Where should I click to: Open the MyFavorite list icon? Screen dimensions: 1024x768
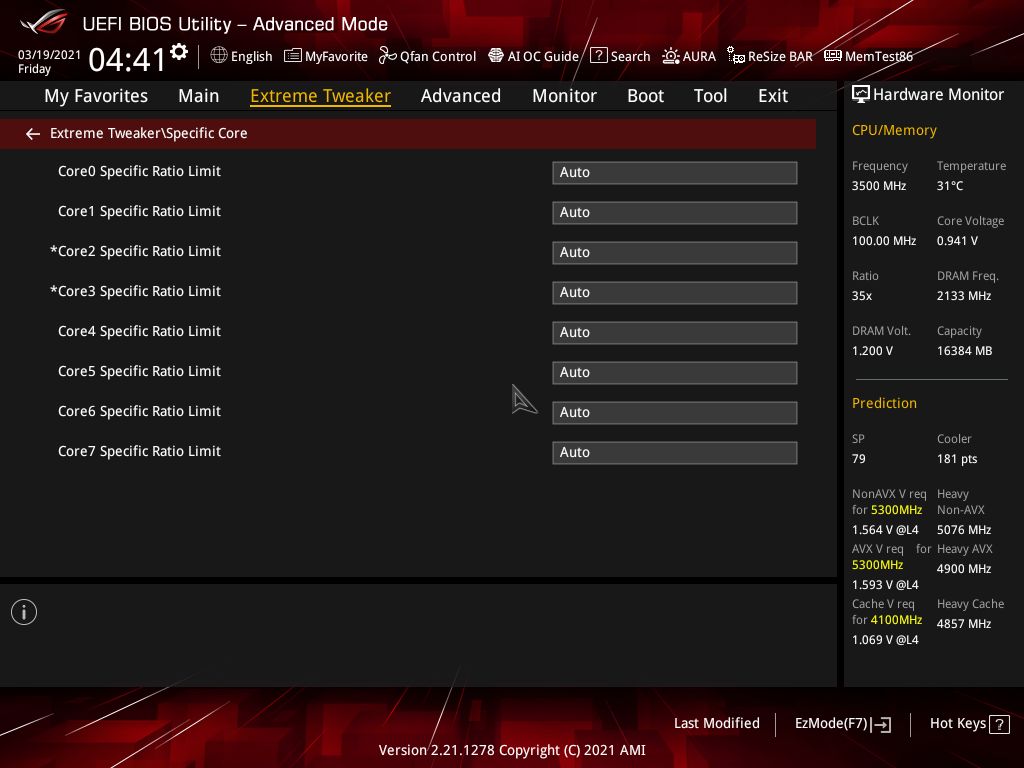click(x=293, y=56)
